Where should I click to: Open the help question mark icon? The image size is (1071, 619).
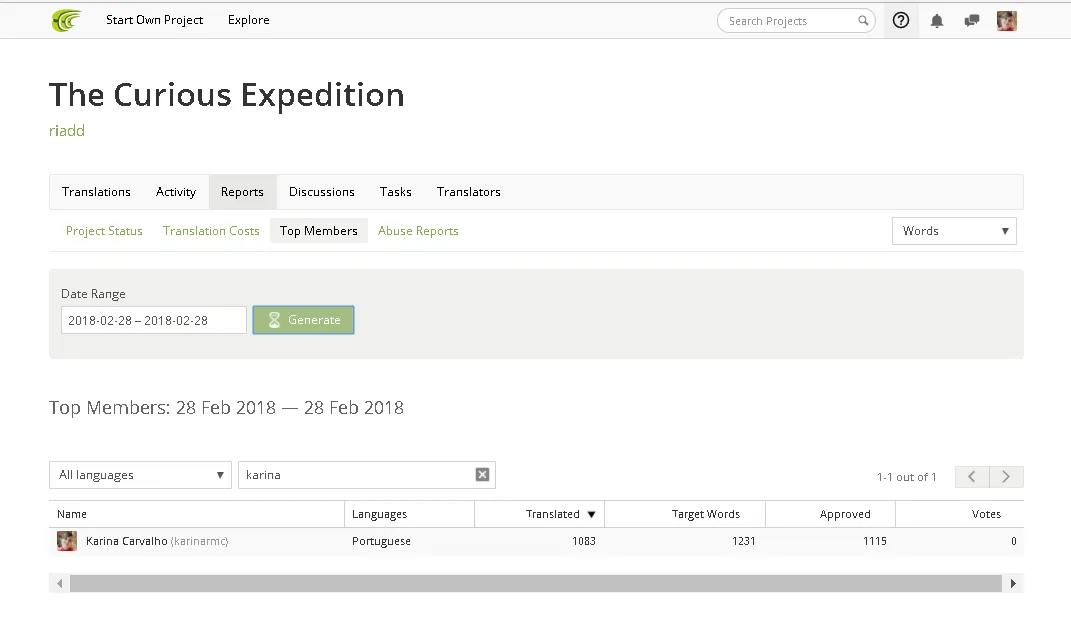pos(901,20)
